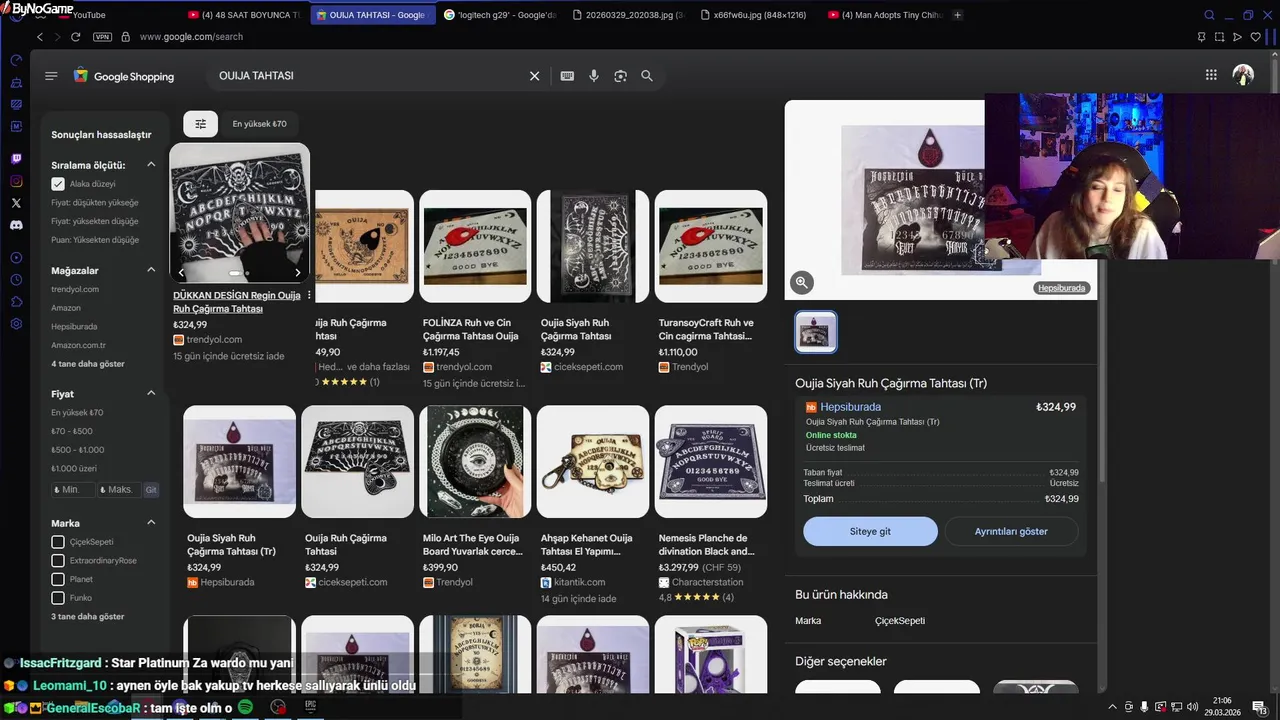Viewport: 1280px width, 720px height.
Task: Switch to the YouTube tab
Action: click(88, 15)
